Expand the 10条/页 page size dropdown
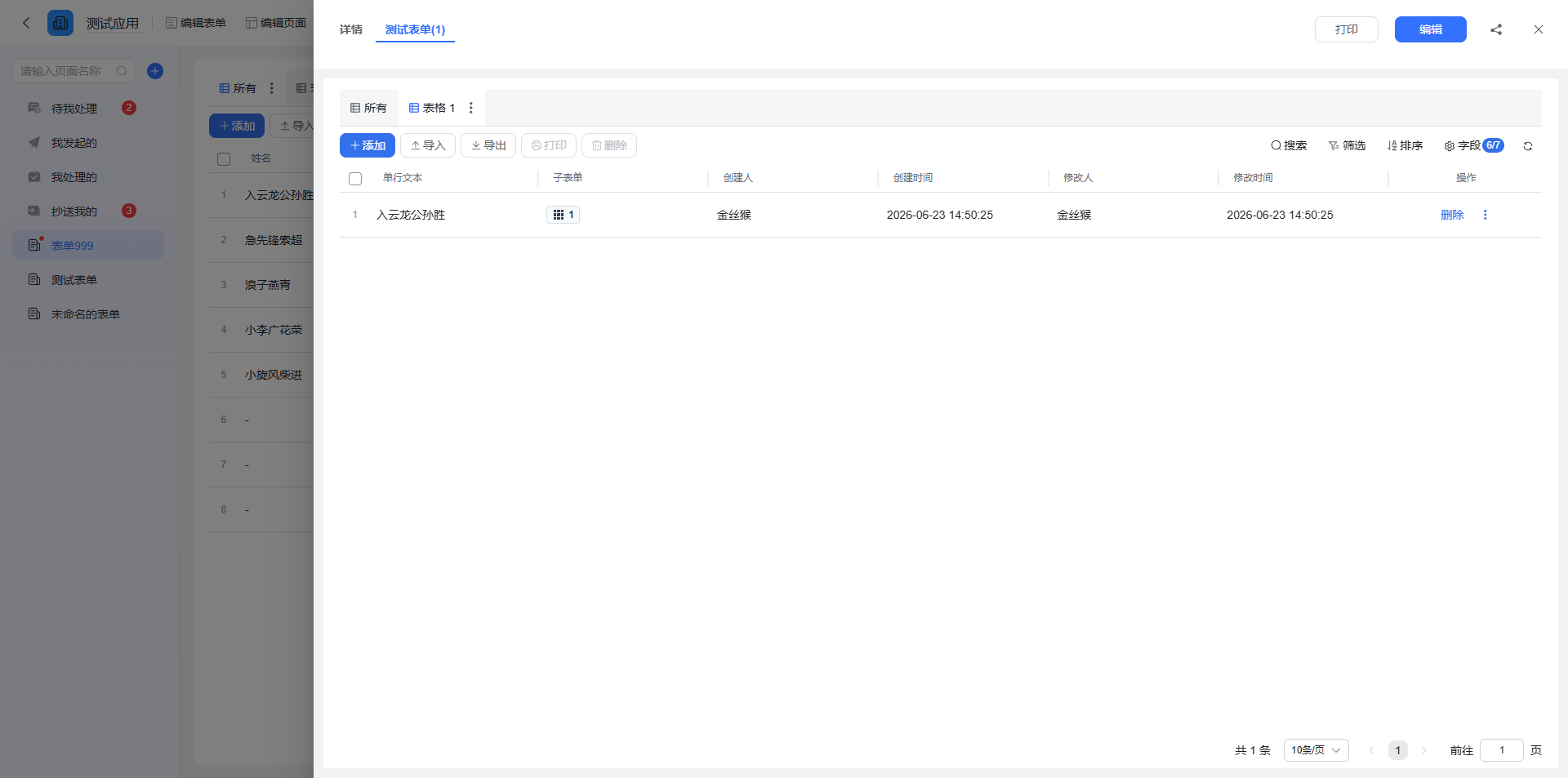The width and height of the screenshot is (1568, 778). point(1316,750)
